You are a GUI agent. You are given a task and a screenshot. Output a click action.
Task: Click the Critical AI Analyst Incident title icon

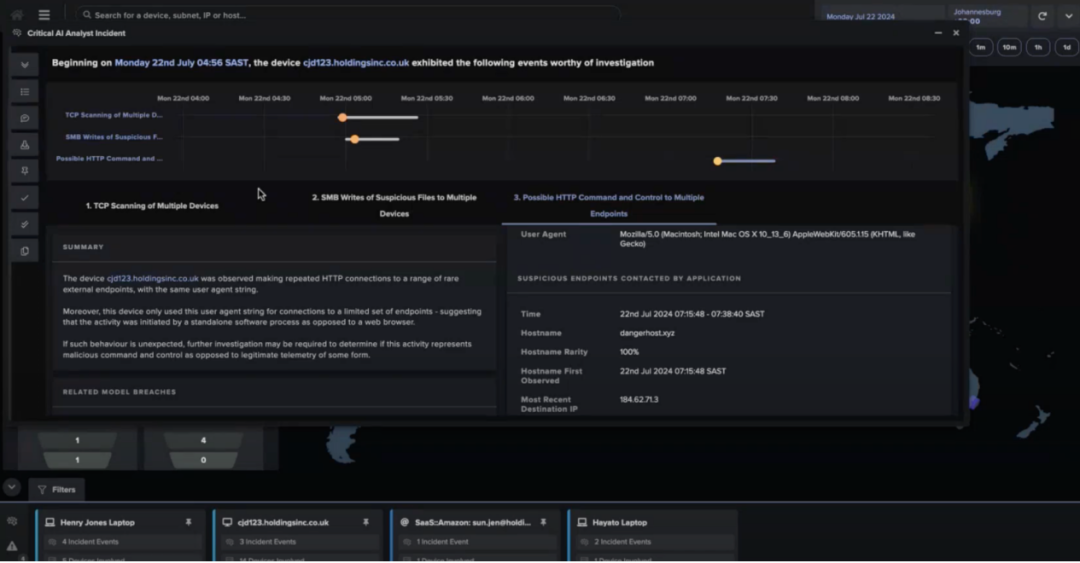[17, 33]
